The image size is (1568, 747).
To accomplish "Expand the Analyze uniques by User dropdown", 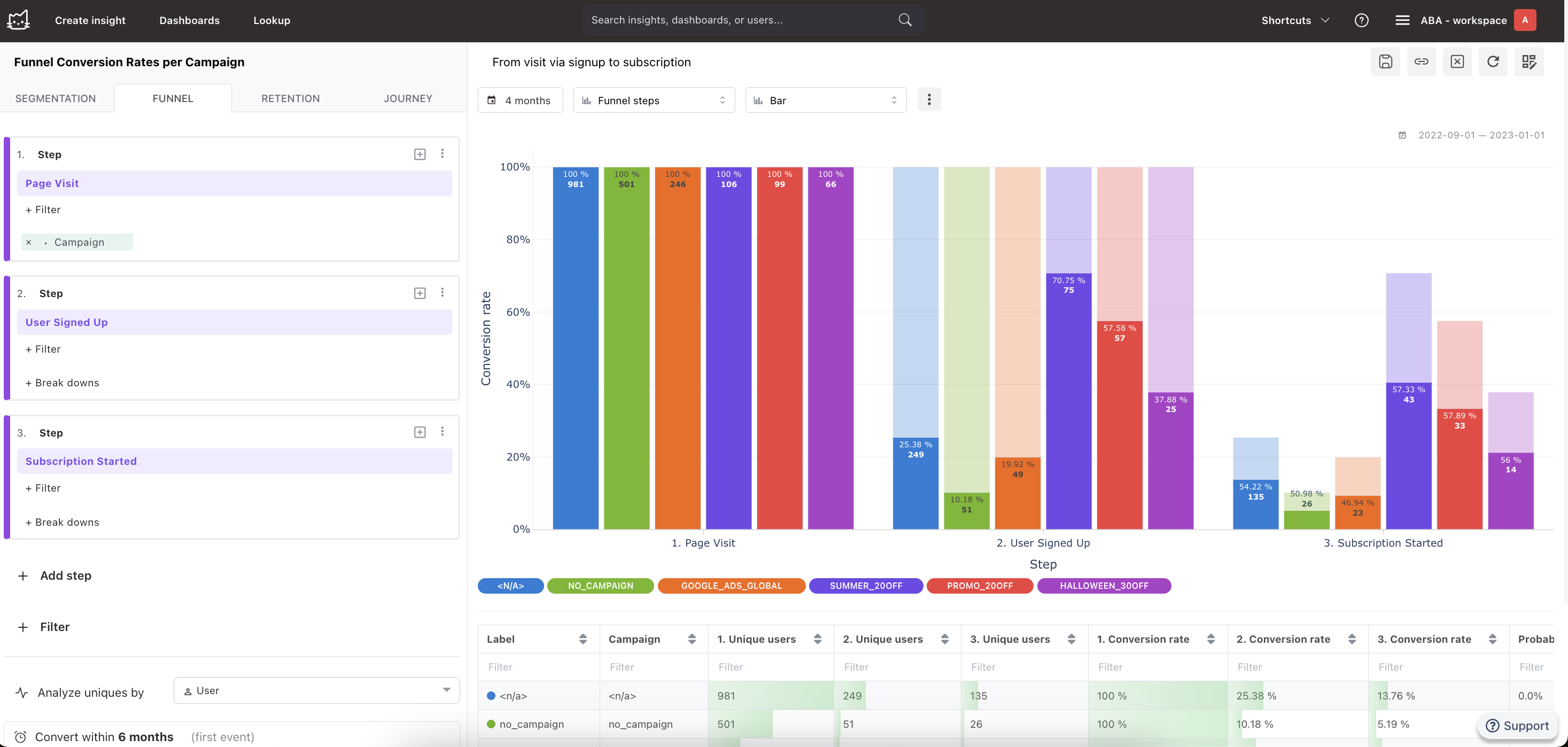I will point(316,690).
